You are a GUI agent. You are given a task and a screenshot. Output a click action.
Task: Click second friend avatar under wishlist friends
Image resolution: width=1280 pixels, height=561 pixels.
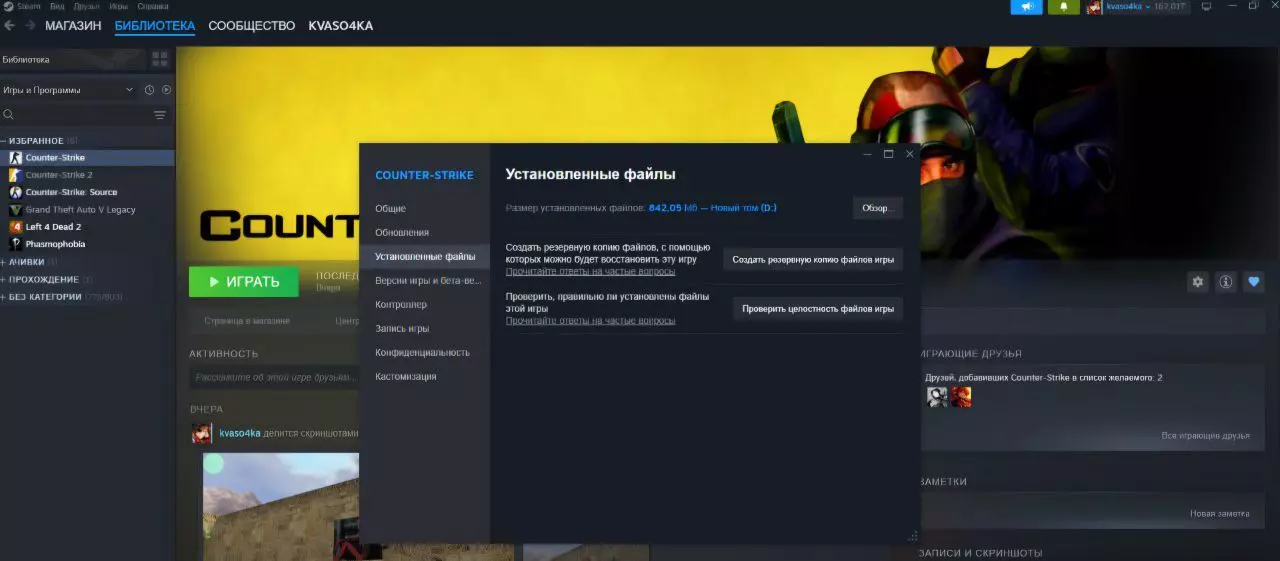[961, 397]
